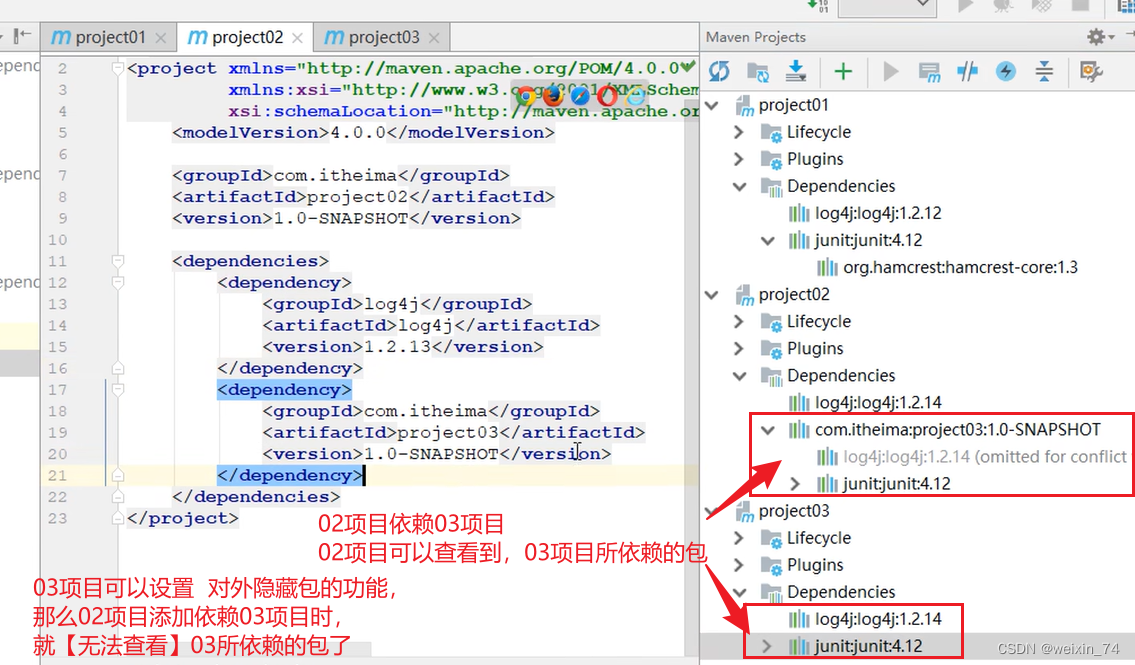
Task: Open in Firefox browser icon
Action: click(553, 95)
